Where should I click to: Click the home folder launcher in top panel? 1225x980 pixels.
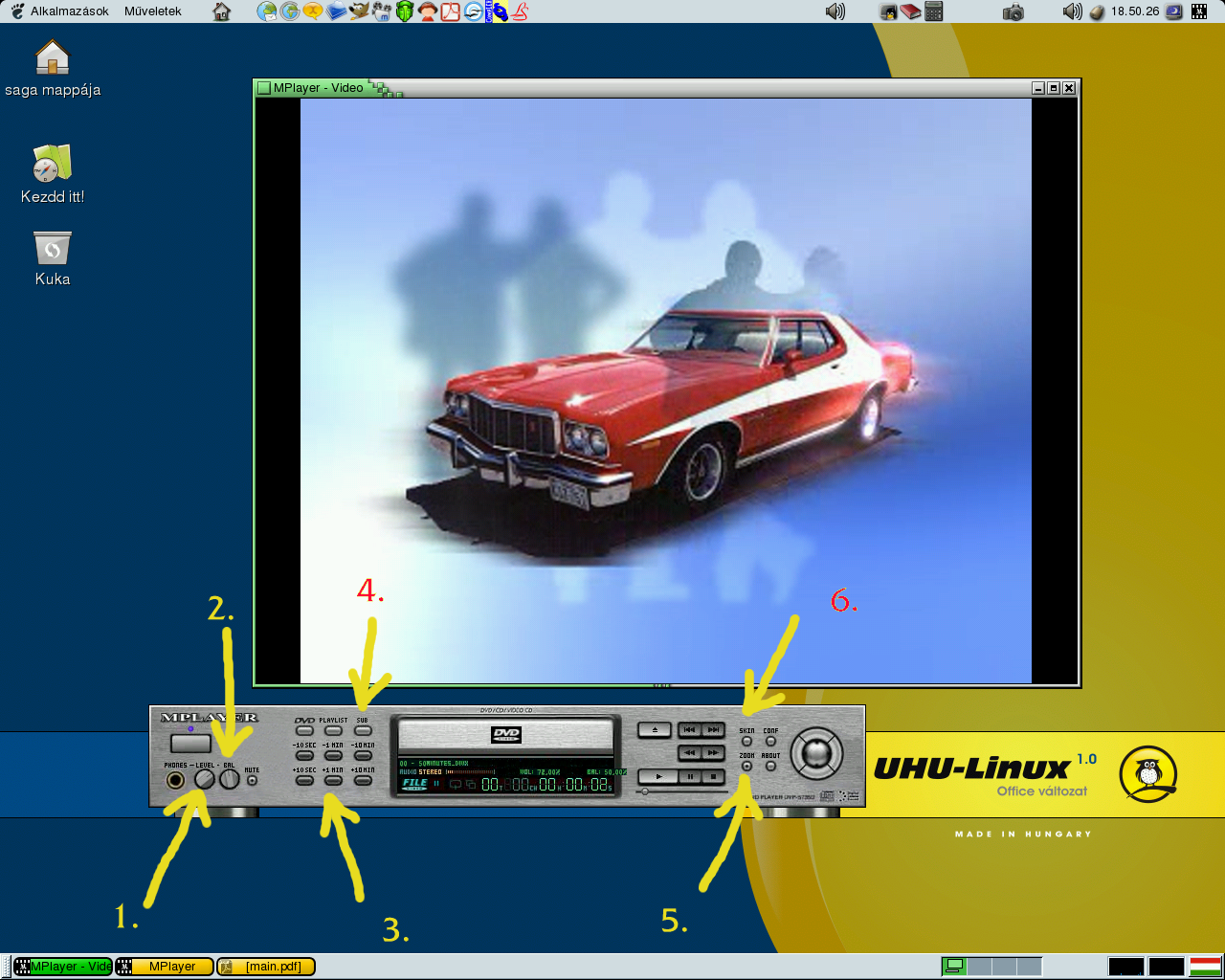221,11
